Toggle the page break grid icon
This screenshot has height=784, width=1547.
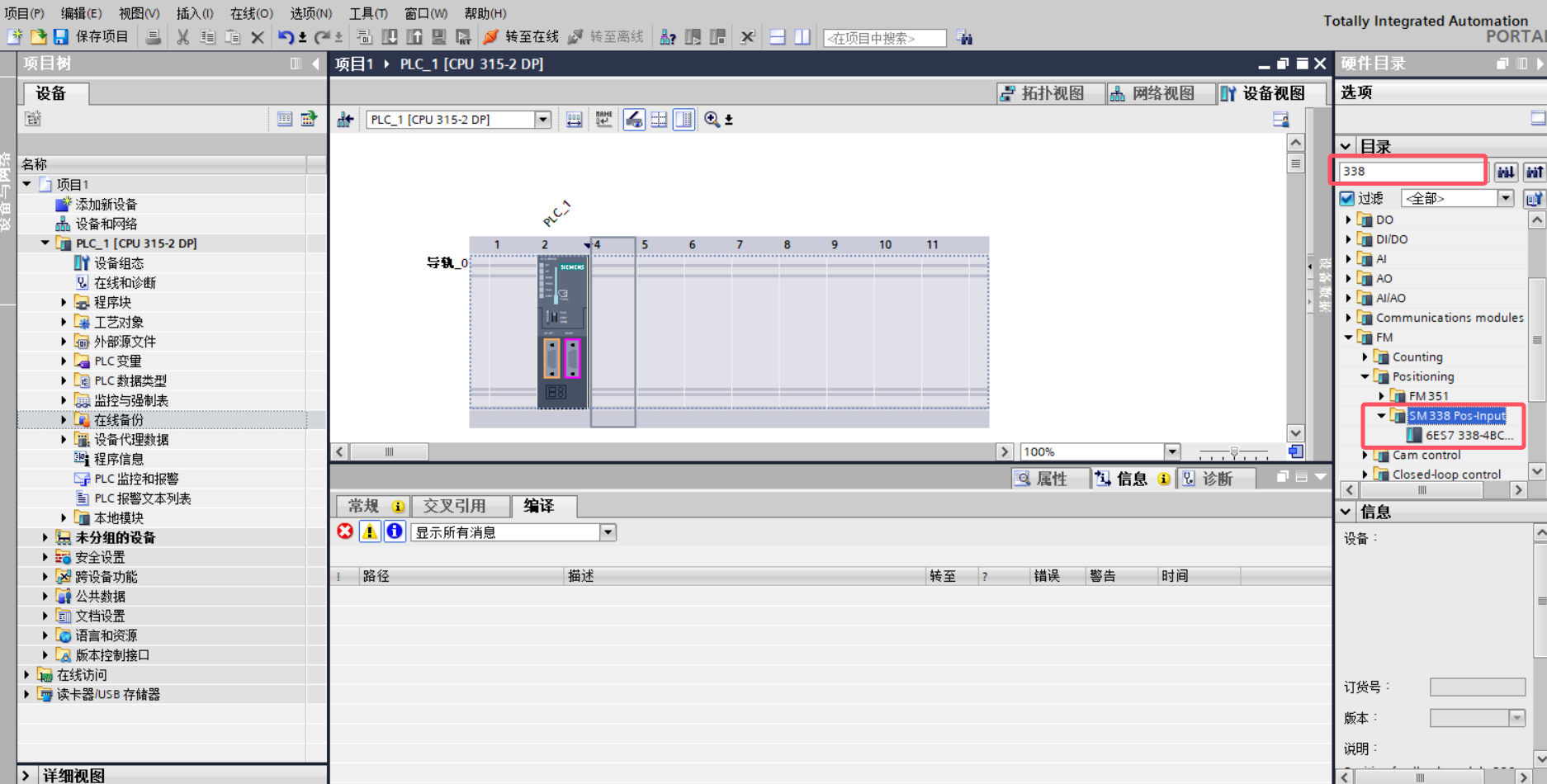click(659, 120)
